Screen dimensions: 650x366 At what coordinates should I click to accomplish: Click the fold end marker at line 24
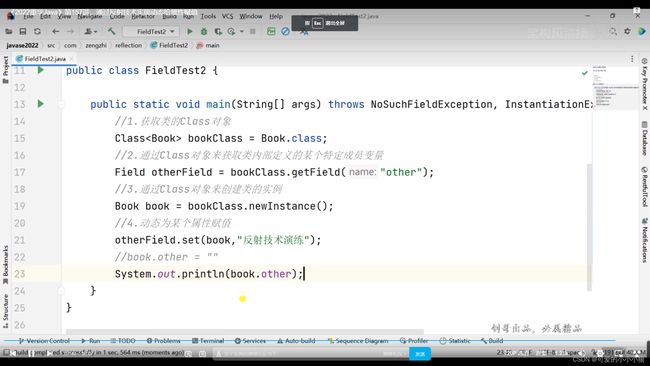61,291
